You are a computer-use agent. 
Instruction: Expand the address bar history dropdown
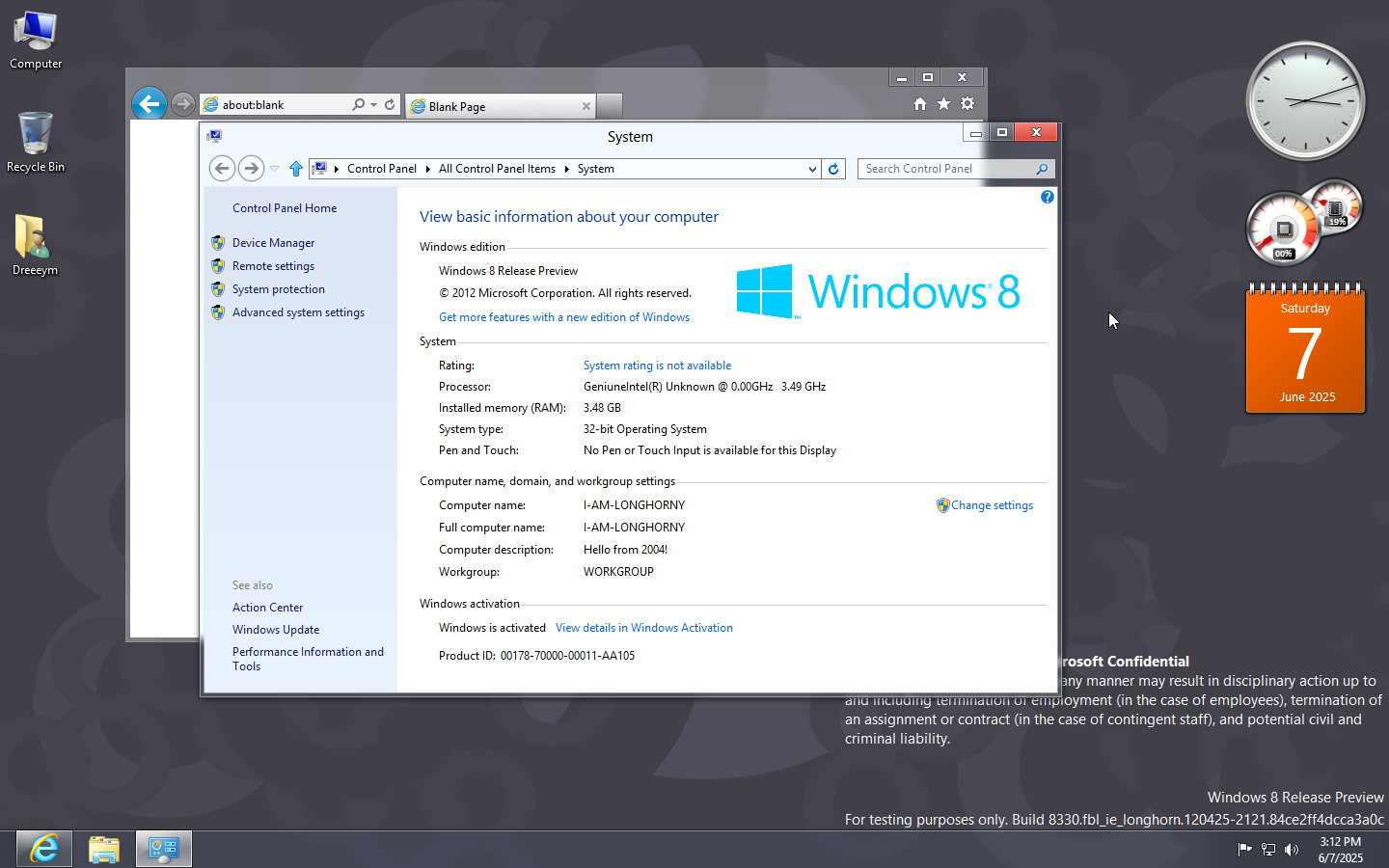[x=812, y=169]
